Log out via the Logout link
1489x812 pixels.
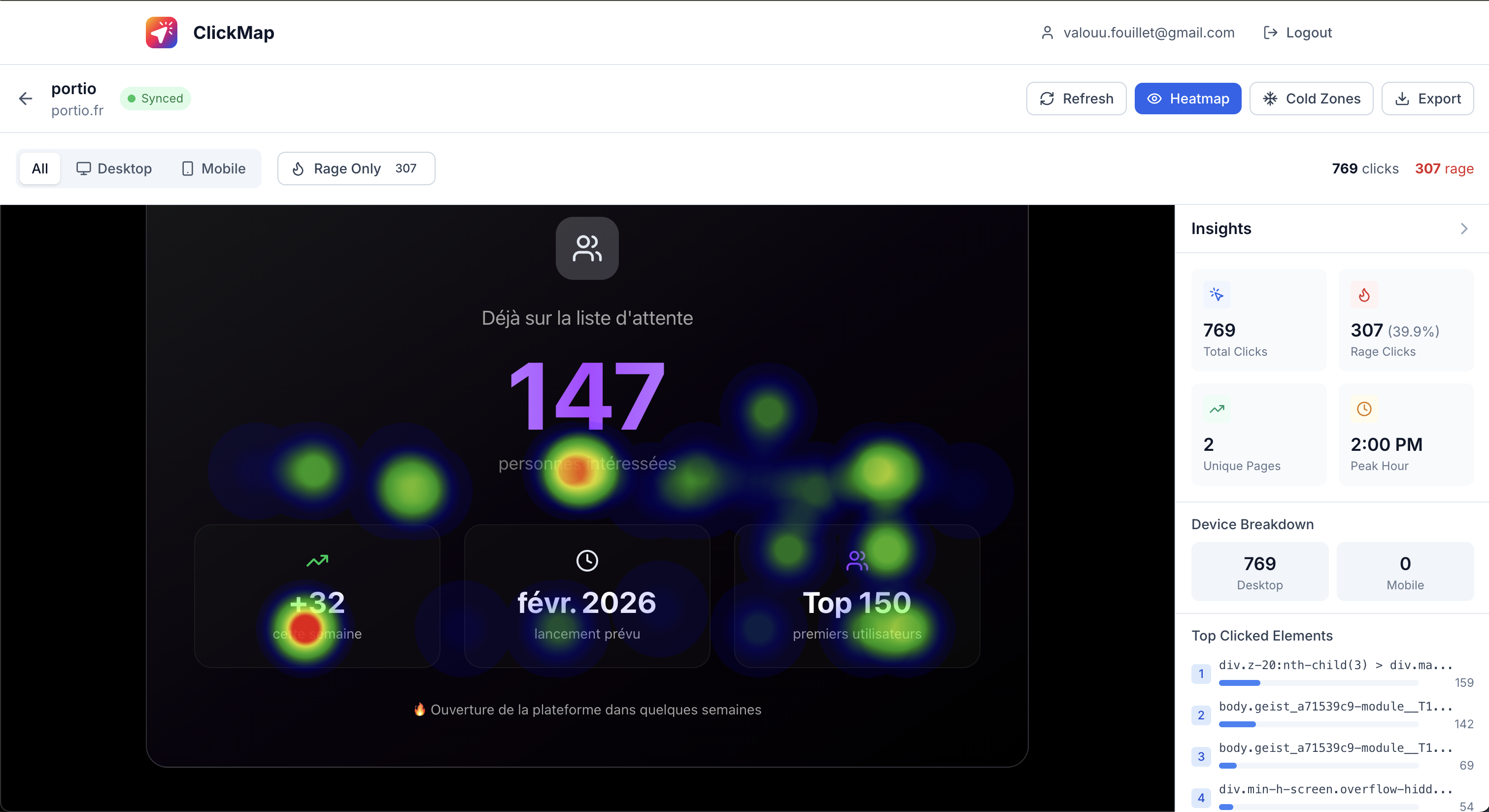coord(1297,33)
